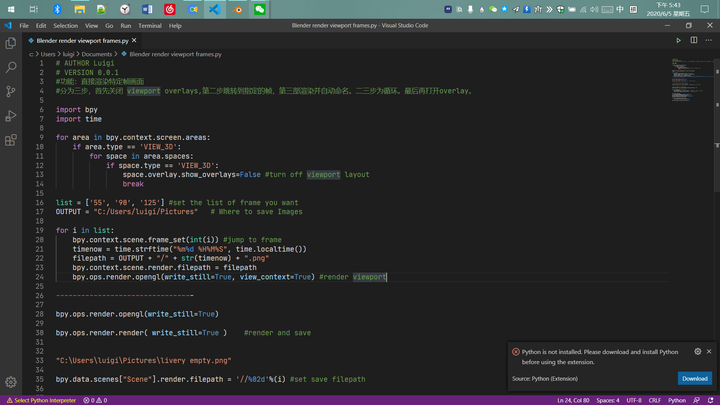
Task: Open notification settings gear in Python popup
Action: click(x=697, y=352)
